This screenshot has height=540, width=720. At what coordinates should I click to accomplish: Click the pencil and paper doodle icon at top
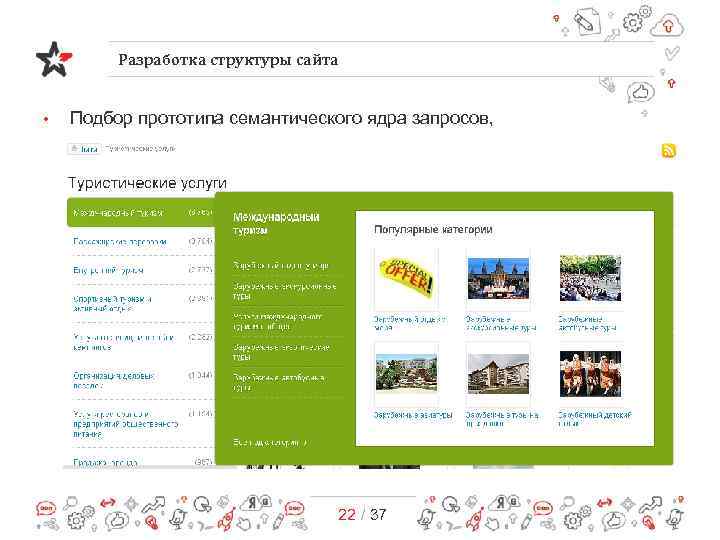(587, 21)
